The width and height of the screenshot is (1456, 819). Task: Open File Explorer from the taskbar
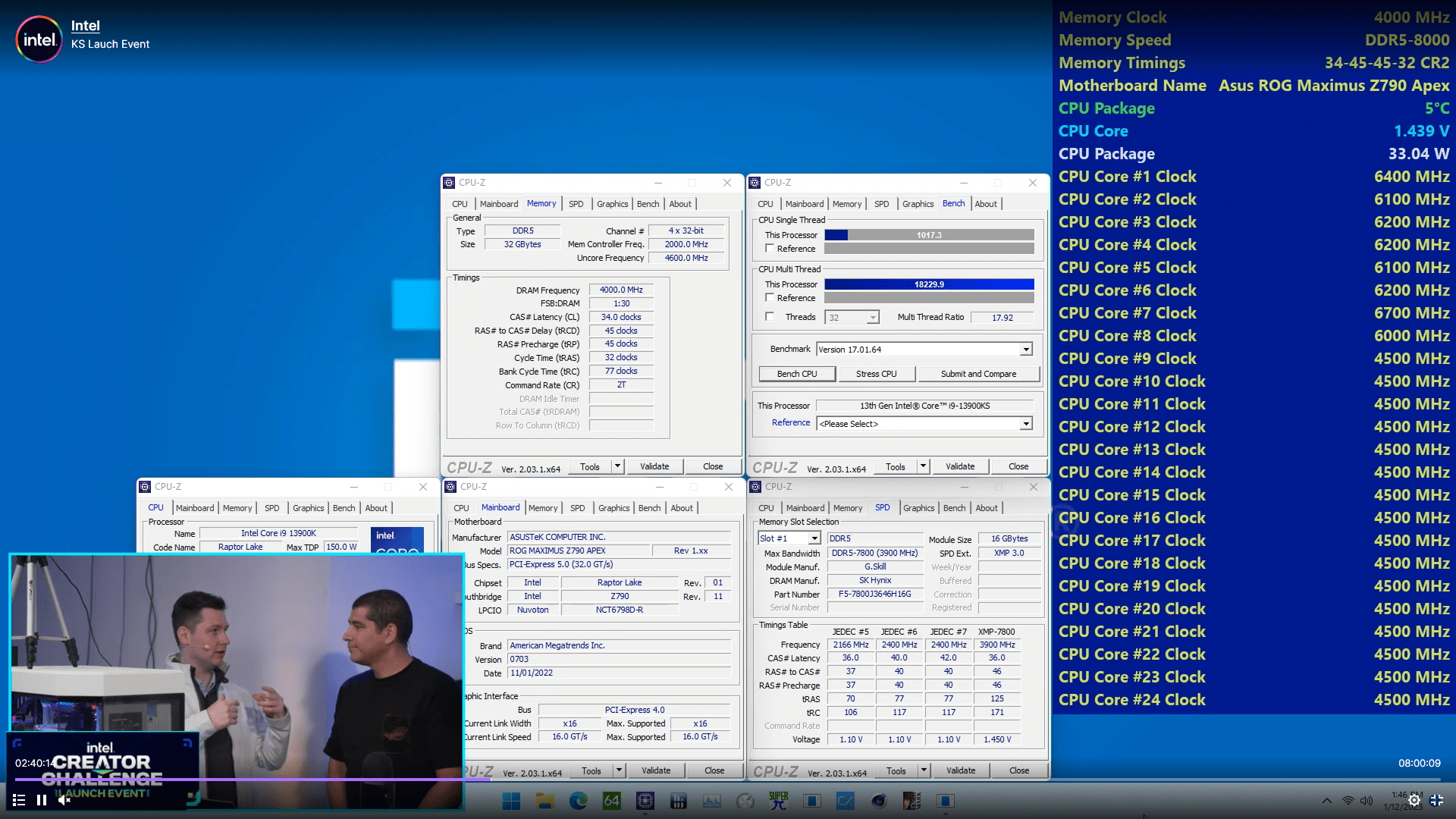click(x=545, y=801)
